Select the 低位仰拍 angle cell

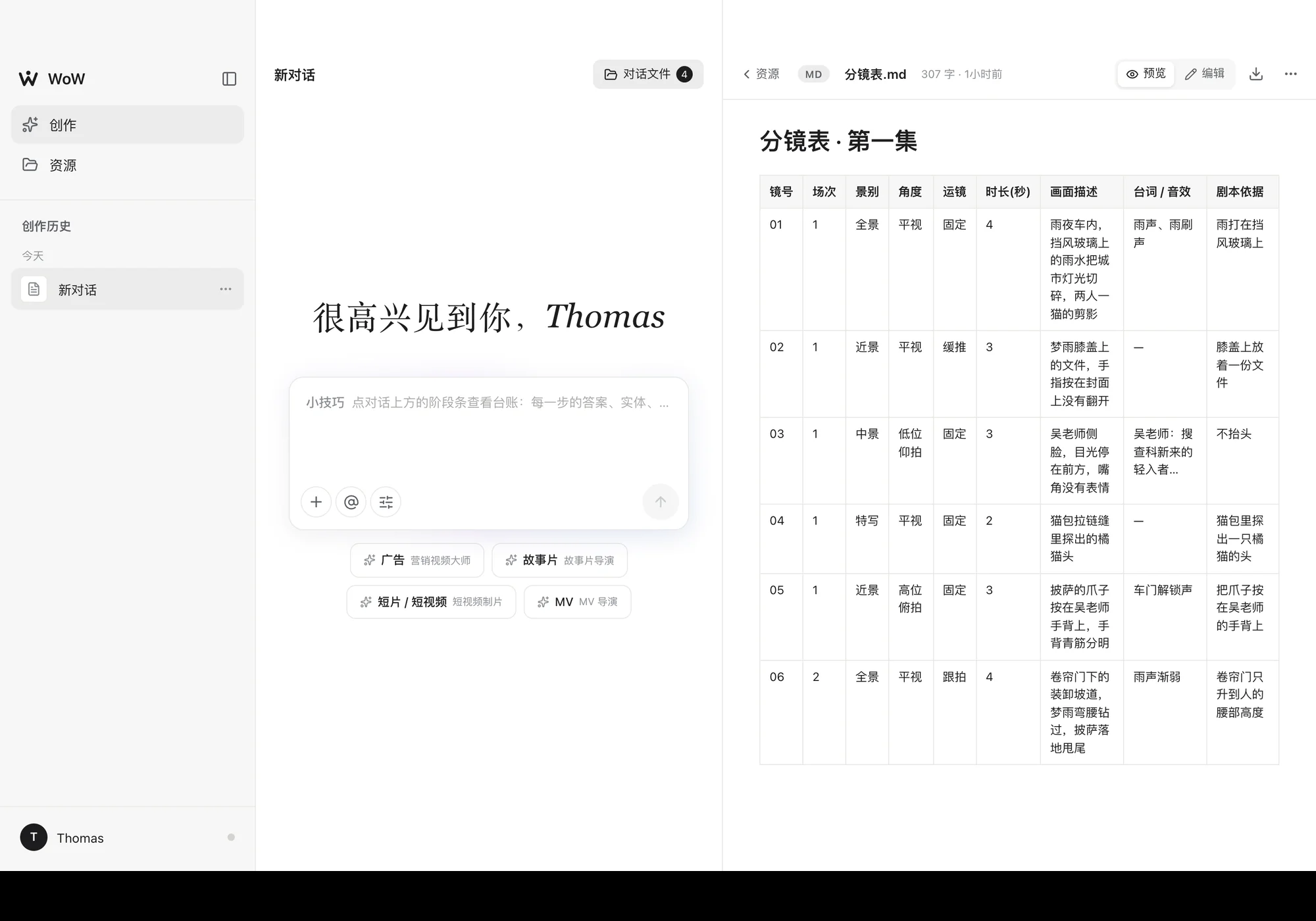(911, 460)
